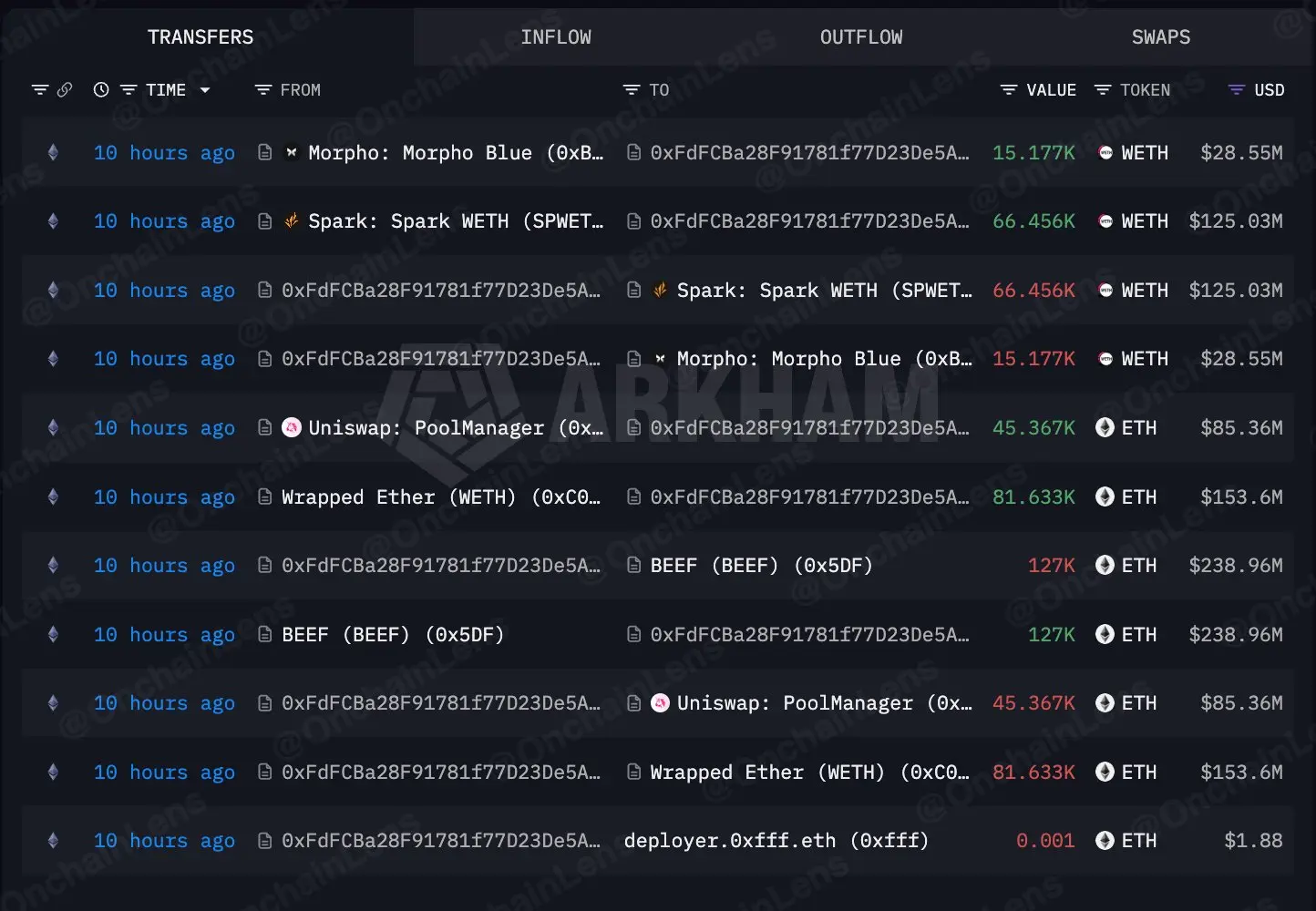Toggle the clock time-format icon
This screenshot has width=1316, height=911.
coord(101,90)
